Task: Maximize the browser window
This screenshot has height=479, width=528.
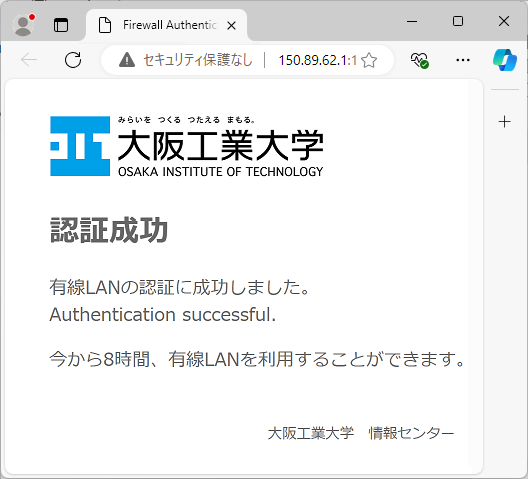Action: click(458, 21)
